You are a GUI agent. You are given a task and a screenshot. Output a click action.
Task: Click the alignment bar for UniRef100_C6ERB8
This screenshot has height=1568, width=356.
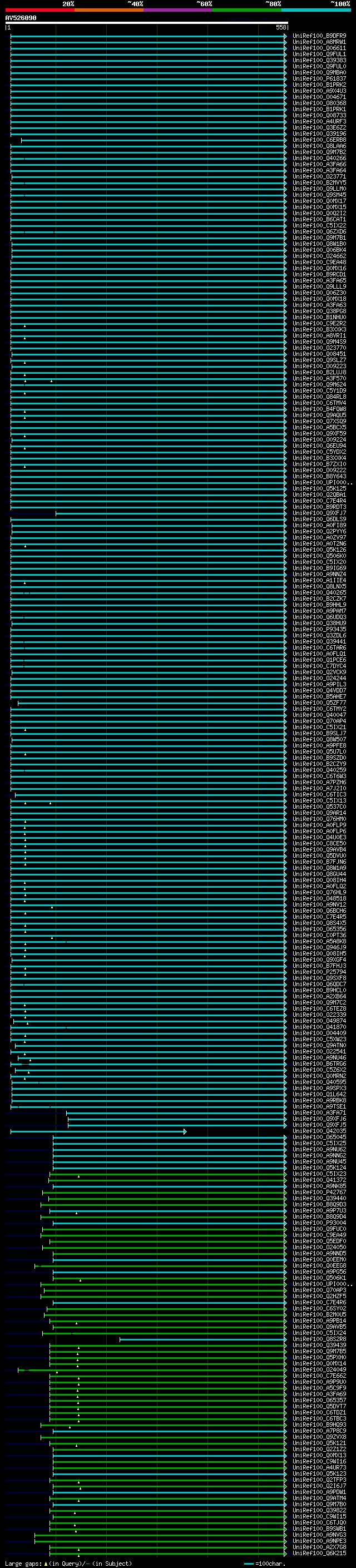(154, 140)
